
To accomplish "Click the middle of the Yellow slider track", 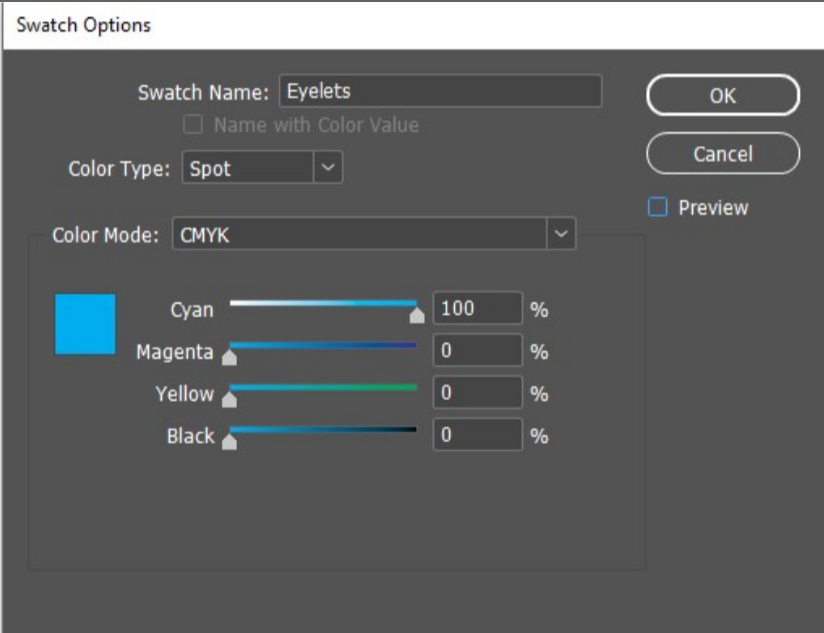I will pos(323,388).
